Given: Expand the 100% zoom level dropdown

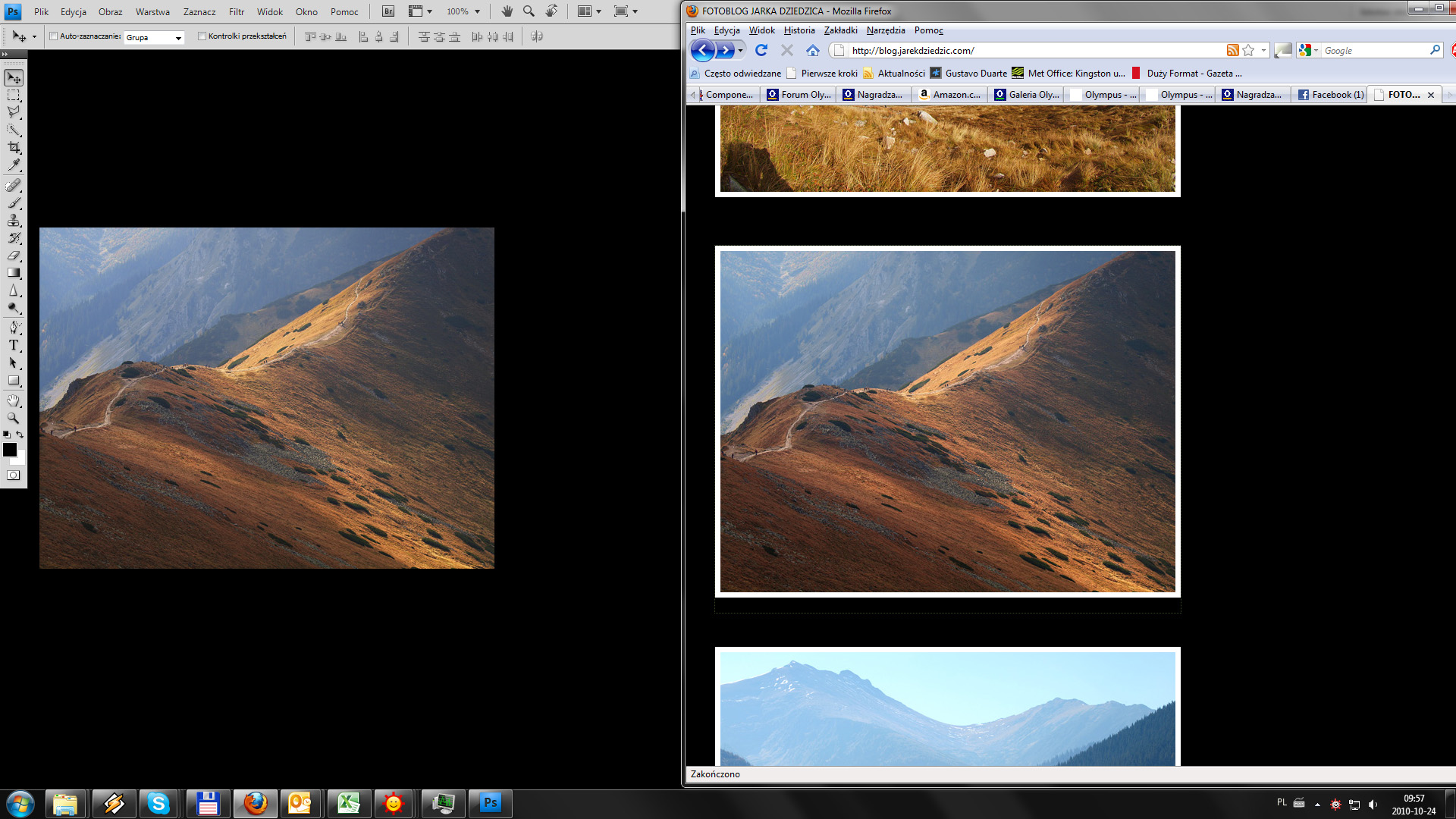Looking at the screenshot, I should [x=477, y=11].
